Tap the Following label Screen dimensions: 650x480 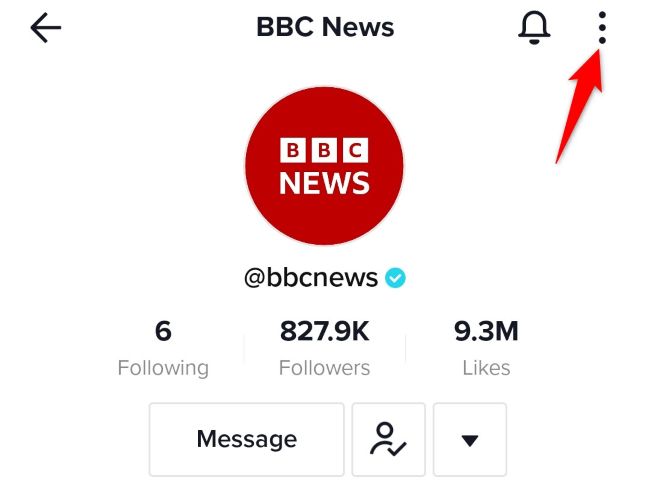pos(163,368)
